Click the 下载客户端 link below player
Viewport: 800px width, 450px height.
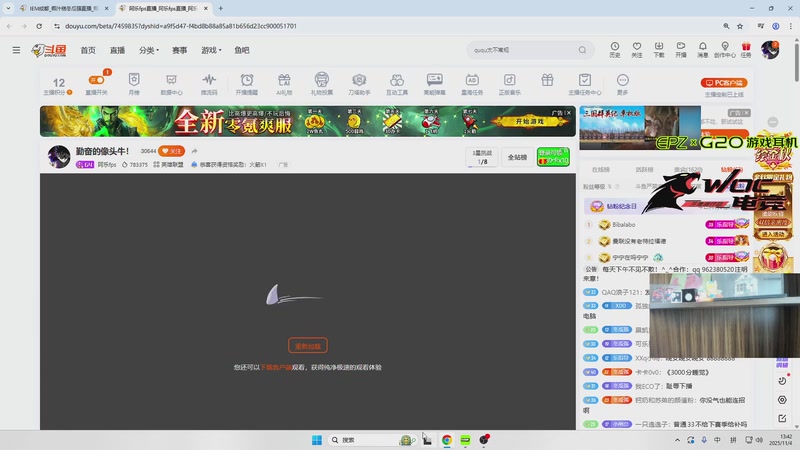(x=276, y=367)
